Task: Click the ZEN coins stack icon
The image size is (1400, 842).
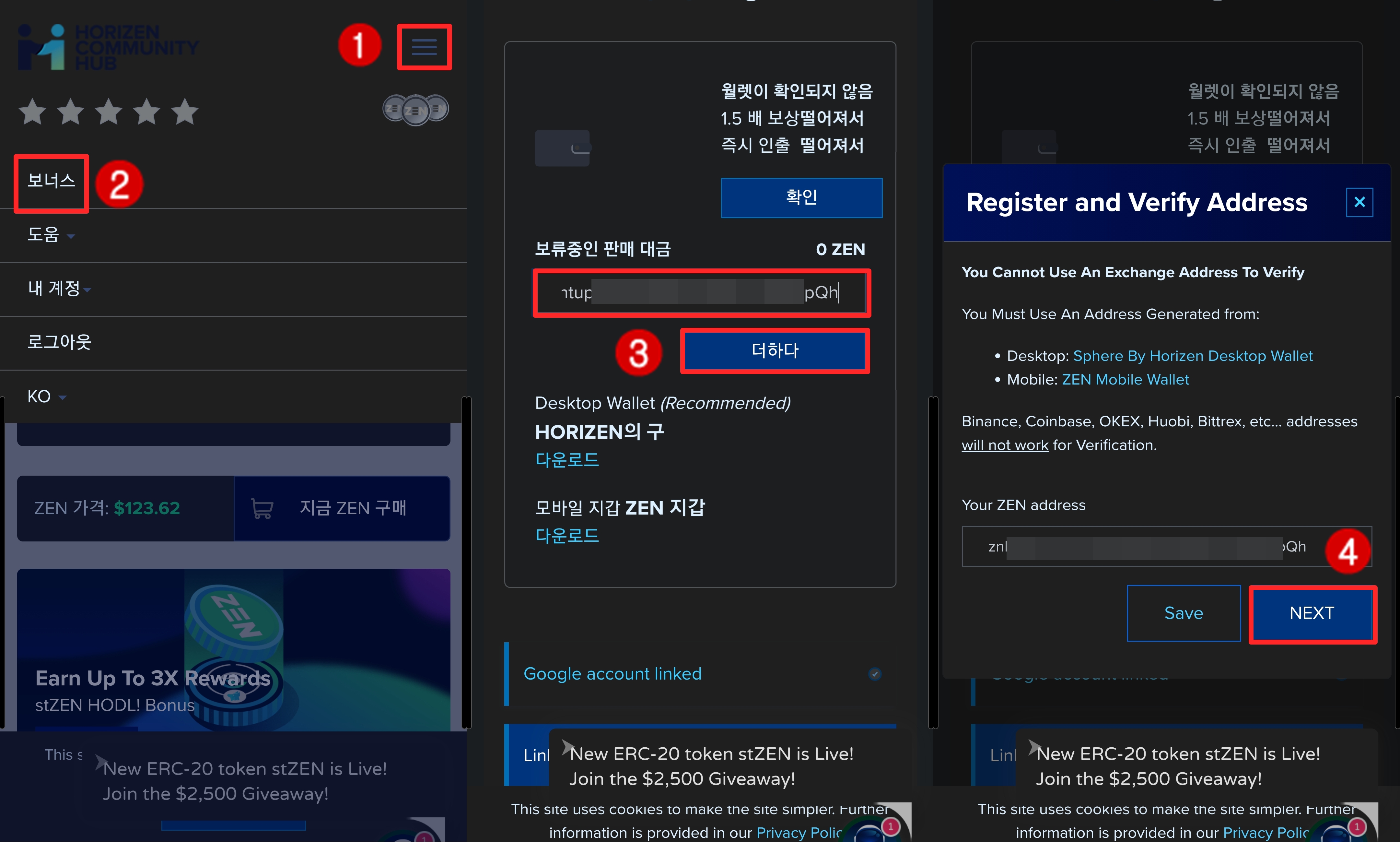Action: click(x=416, y=109)
